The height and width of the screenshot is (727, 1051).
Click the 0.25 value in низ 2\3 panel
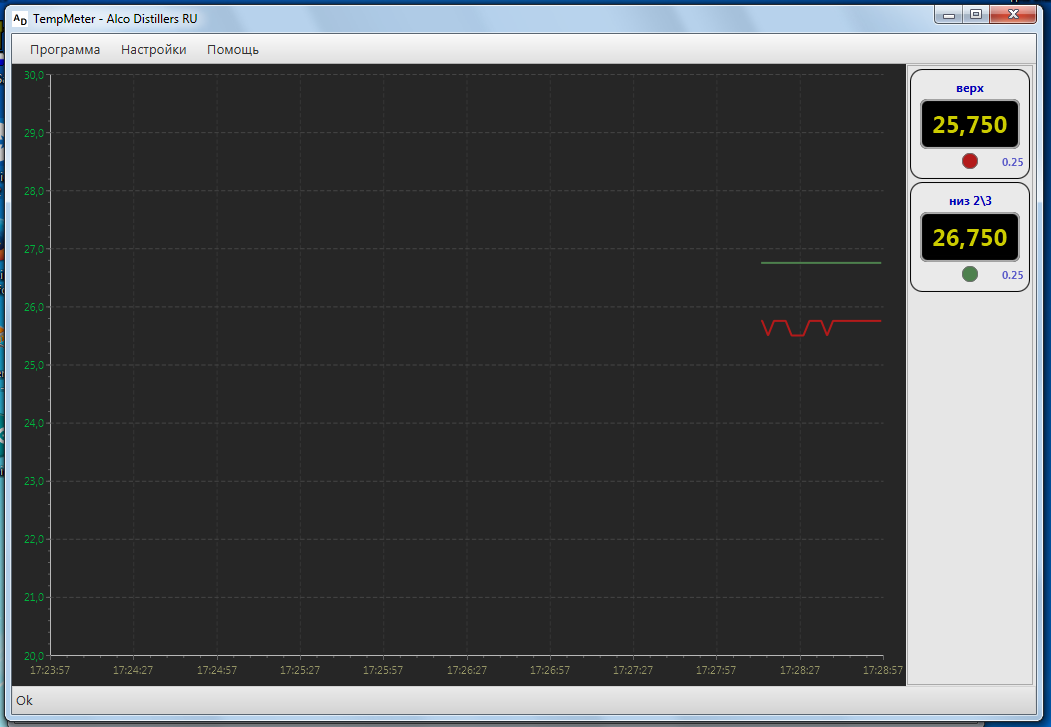(1012, 275)
